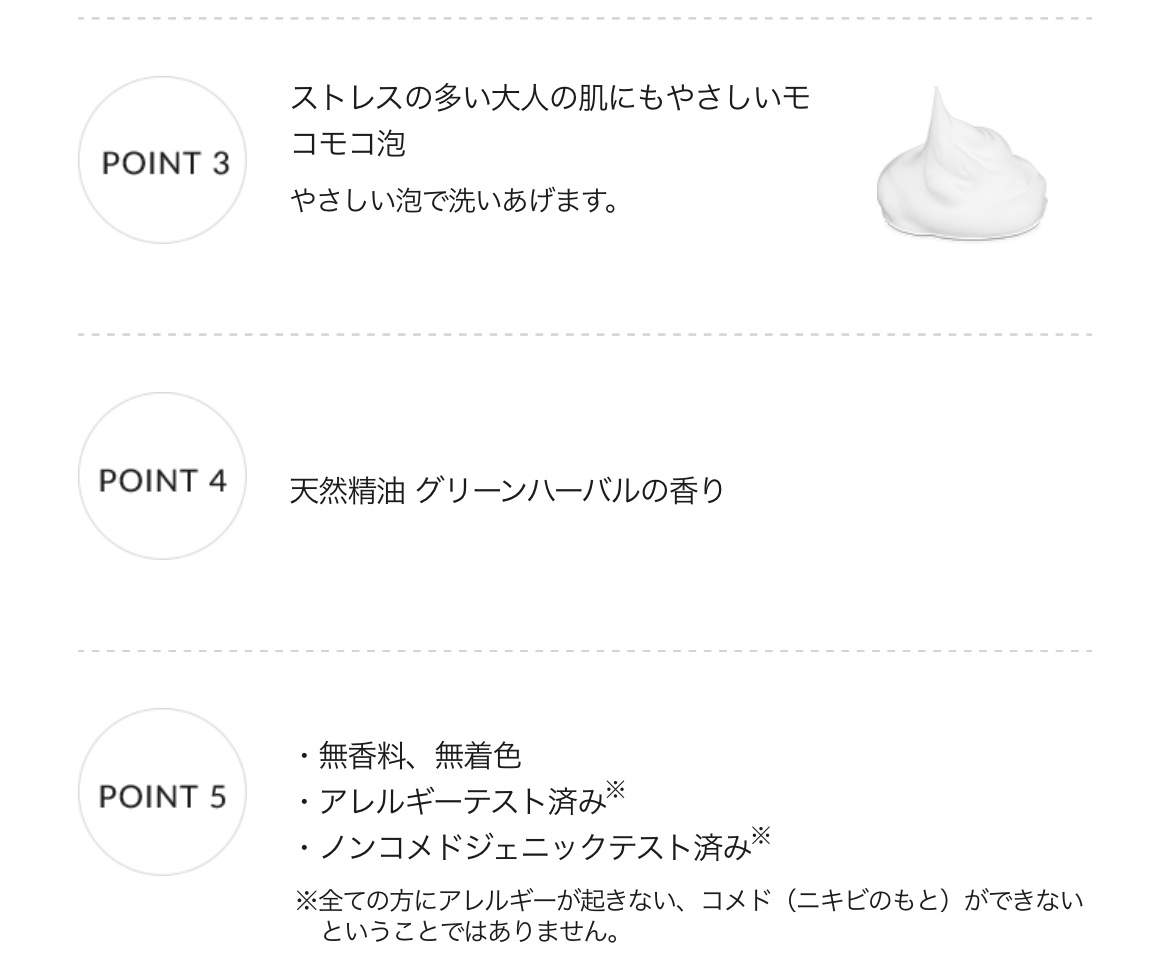Click the POINT 3 circle badge

point(162,160)
